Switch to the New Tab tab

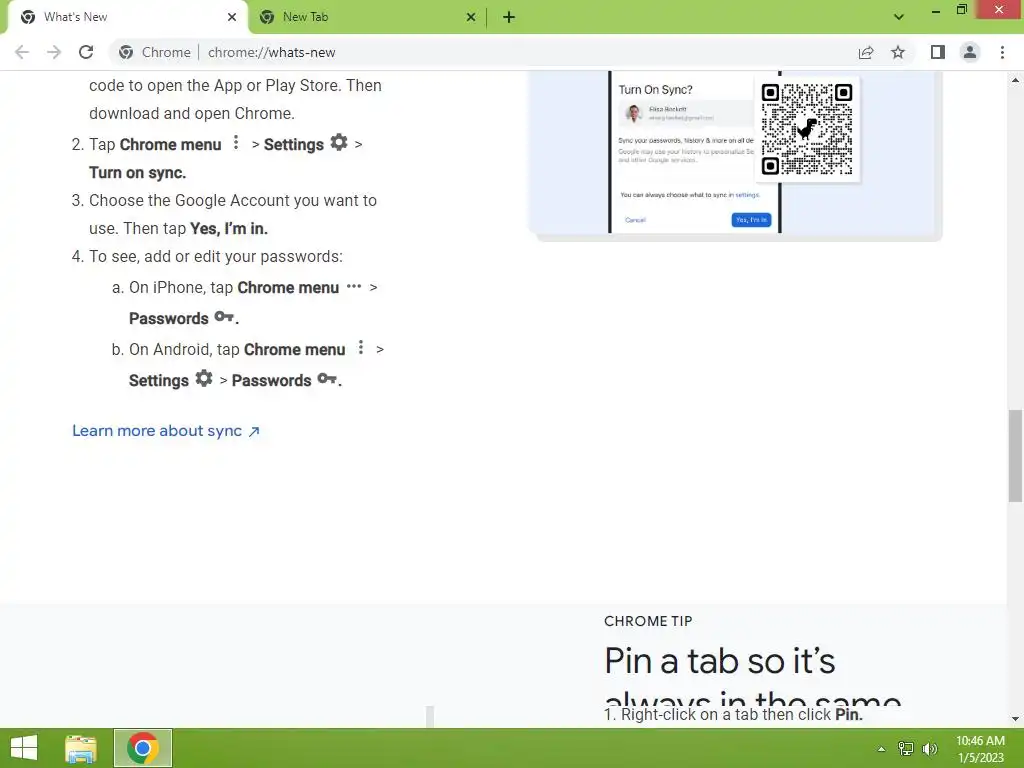coord(366,17)
